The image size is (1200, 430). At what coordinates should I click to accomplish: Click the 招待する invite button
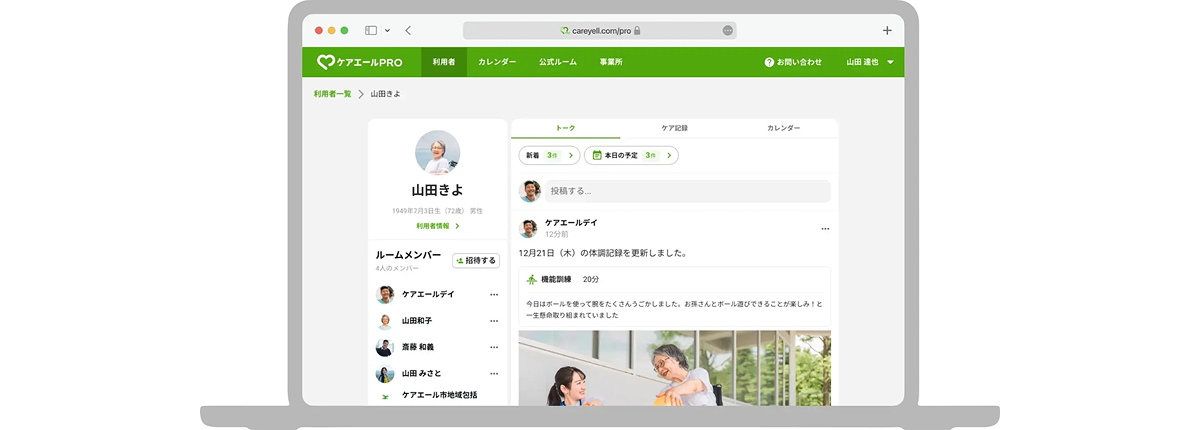(x=476, y=260)
